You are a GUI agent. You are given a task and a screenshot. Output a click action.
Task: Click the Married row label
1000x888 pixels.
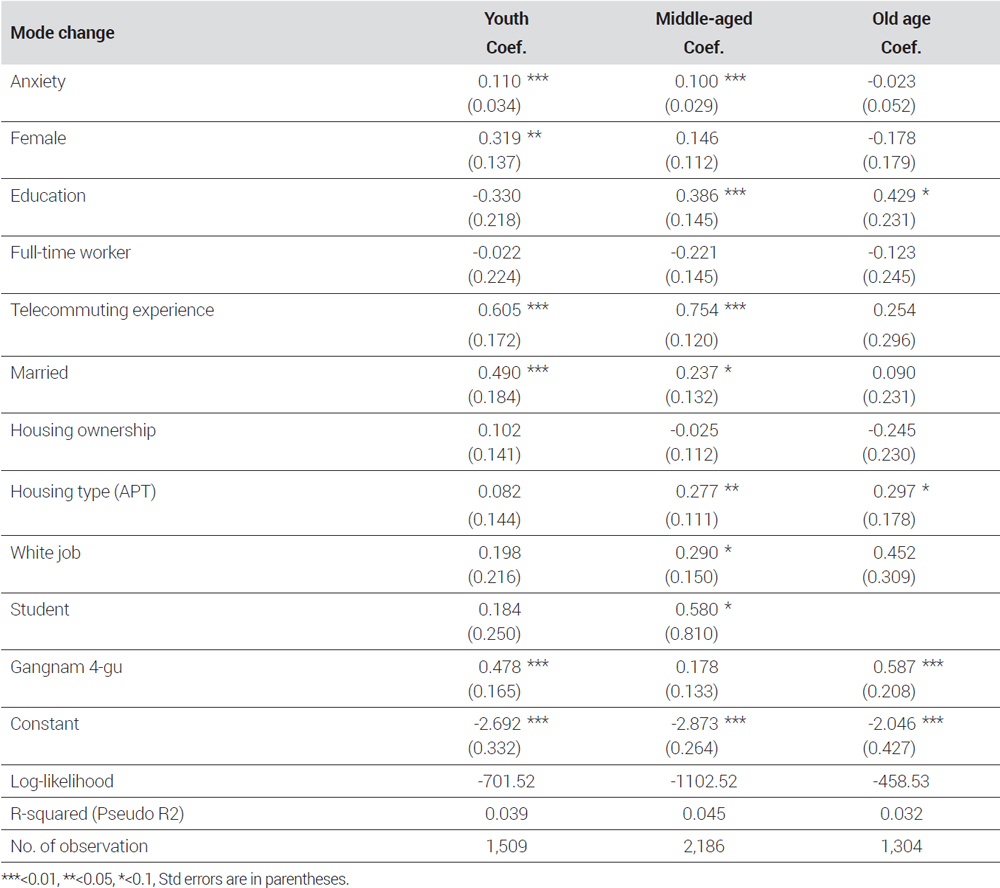[39, 373]
